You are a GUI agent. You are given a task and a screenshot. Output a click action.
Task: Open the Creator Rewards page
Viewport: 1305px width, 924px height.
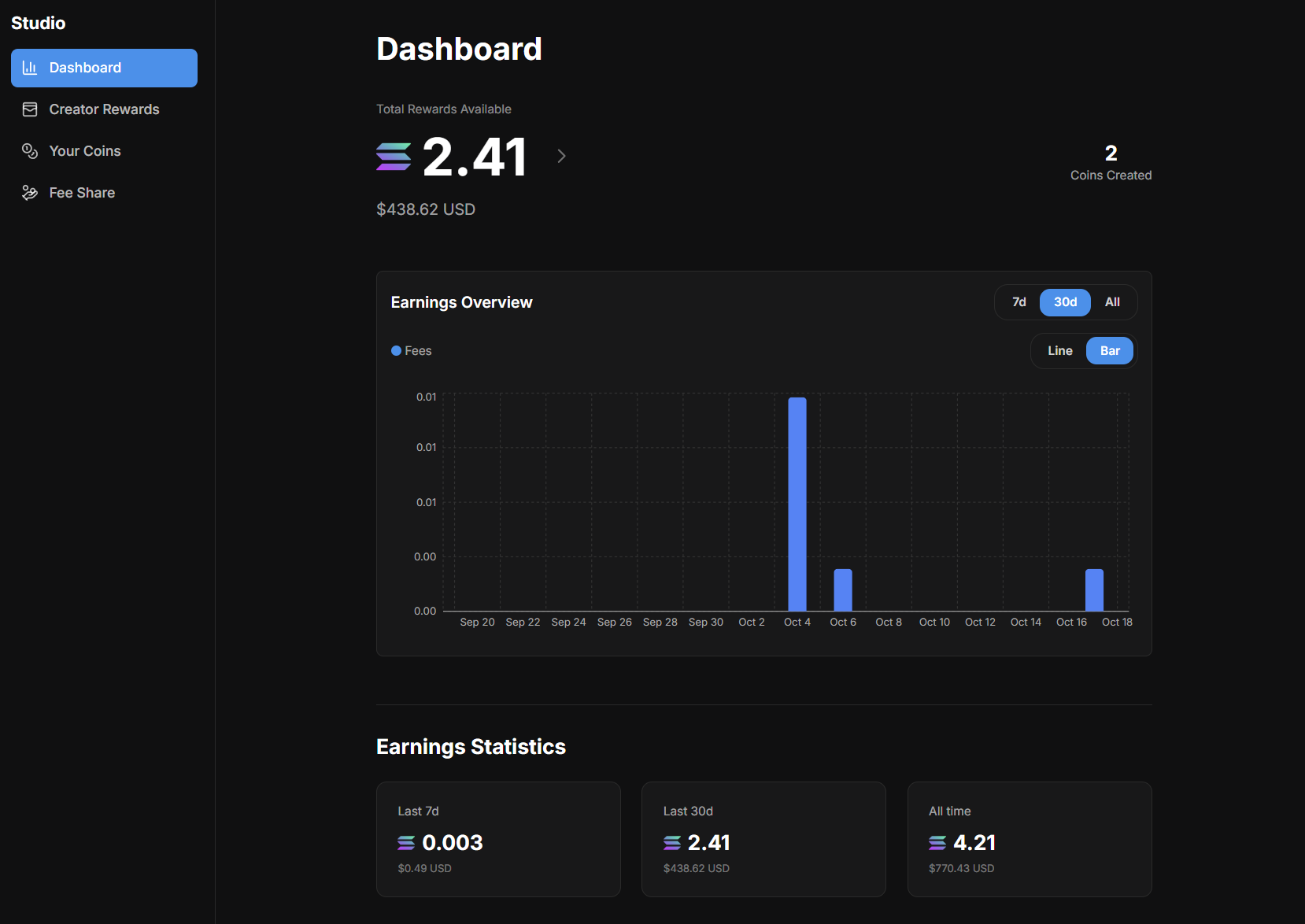[x=104, y=109]
